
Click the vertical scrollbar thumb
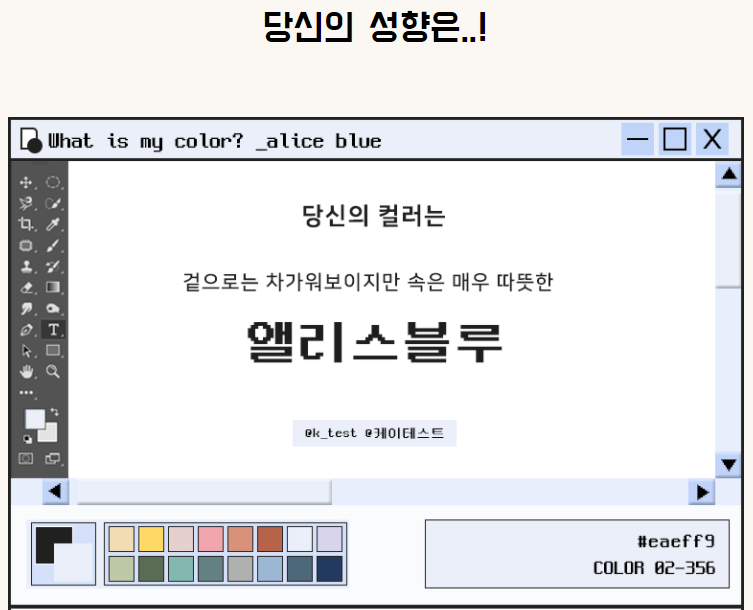(729, 239)
